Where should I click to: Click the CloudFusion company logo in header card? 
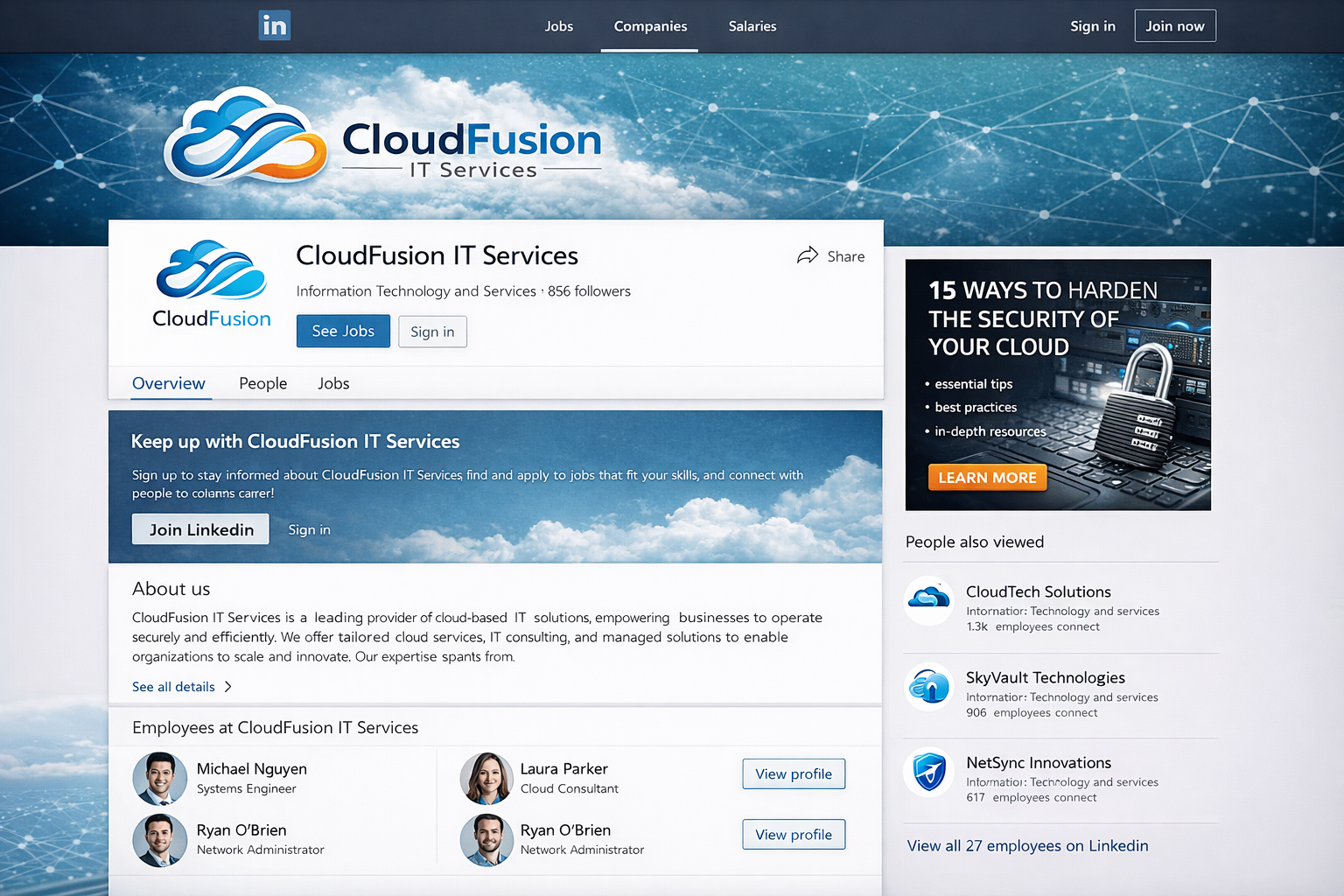(x=212, y=284)
